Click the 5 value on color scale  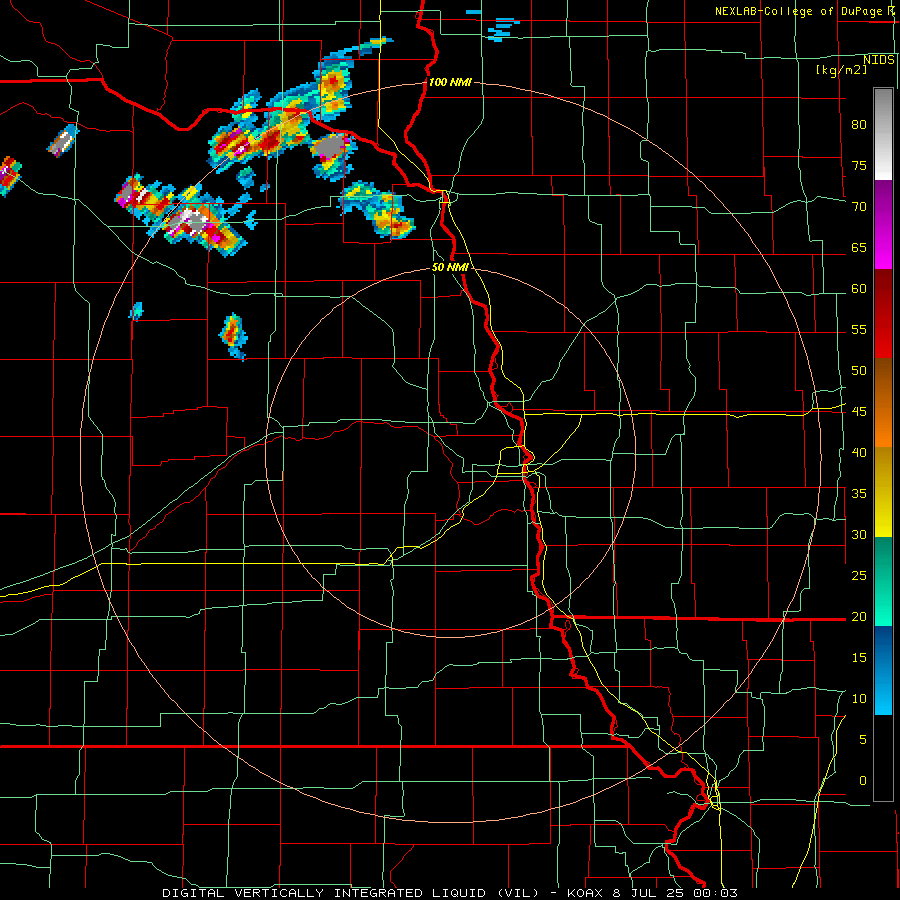pos(863,740)
